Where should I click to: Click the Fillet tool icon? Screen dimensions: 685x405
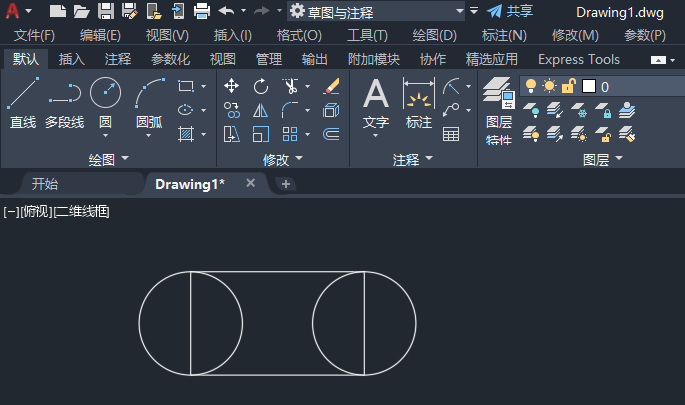click(x=290, y=110)
